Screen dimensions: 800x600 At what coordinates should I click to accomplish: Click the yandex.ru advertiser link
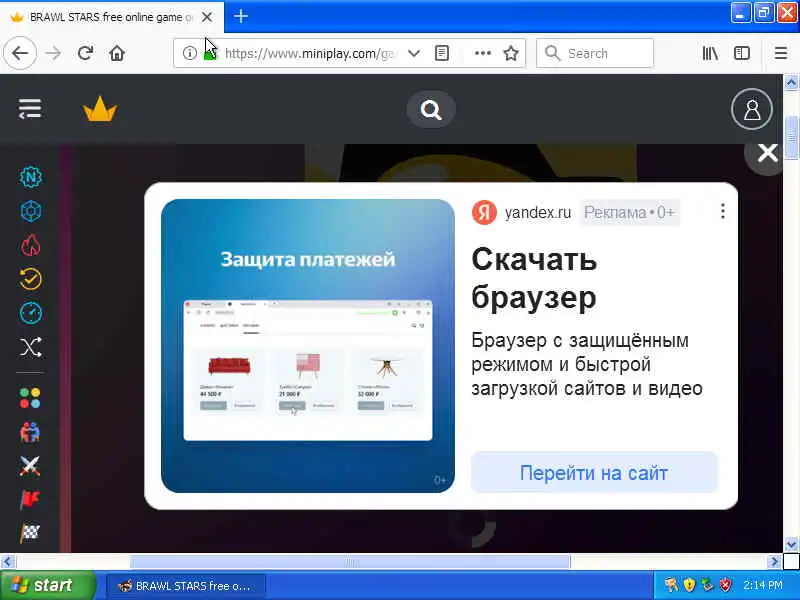pos(538,212)
